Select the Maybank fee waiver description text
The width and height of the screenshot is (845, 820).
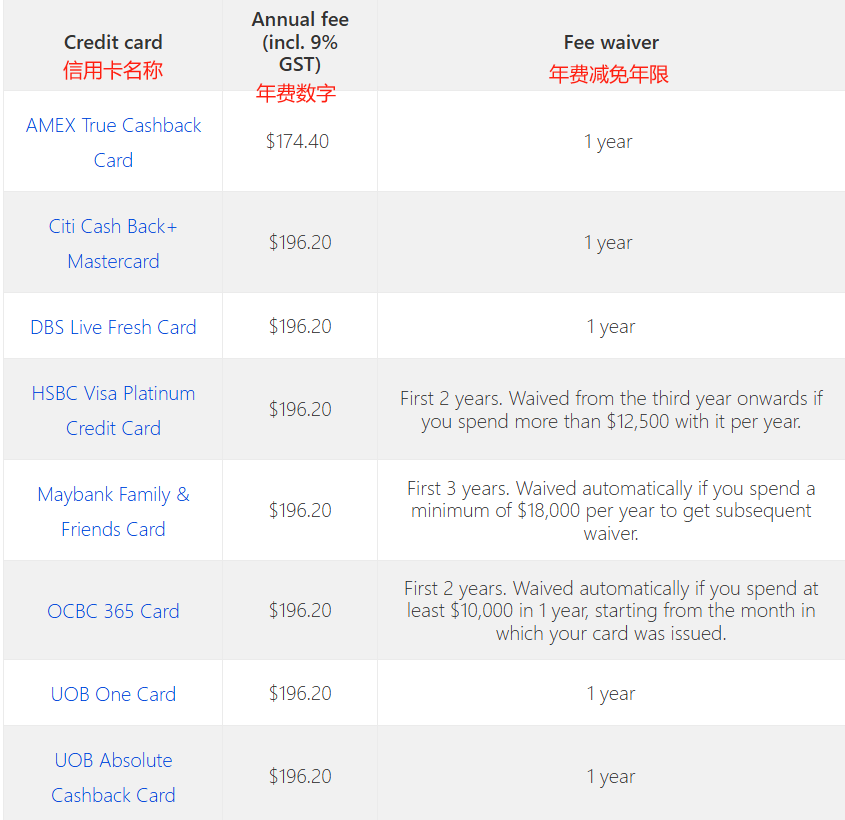pos(611,510)
